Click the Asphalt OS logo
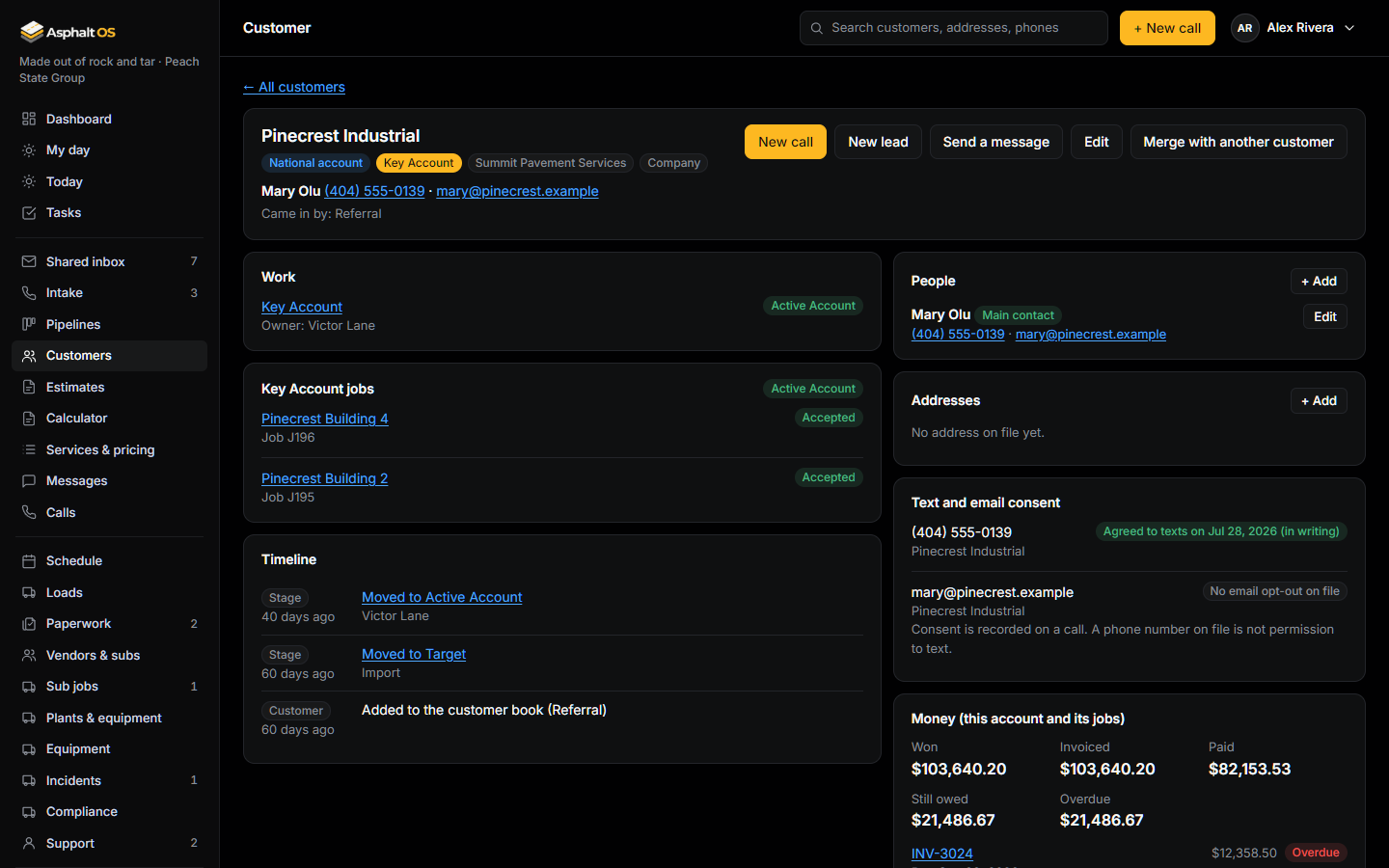Viewport: 1389px width, 868px height. 68,32
